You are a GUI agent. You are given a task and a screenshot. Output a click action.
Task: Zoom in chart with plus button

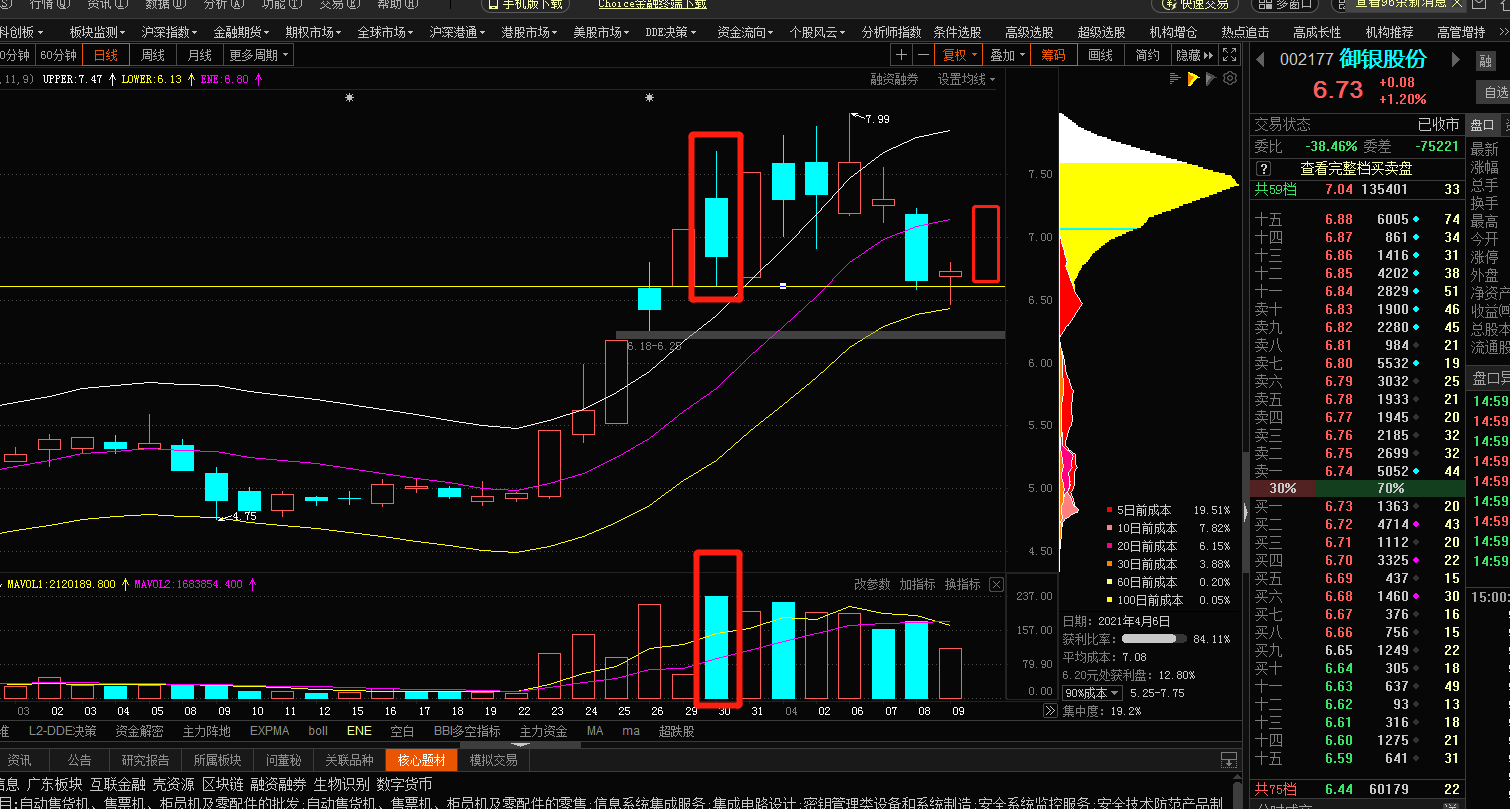point(901,55)
